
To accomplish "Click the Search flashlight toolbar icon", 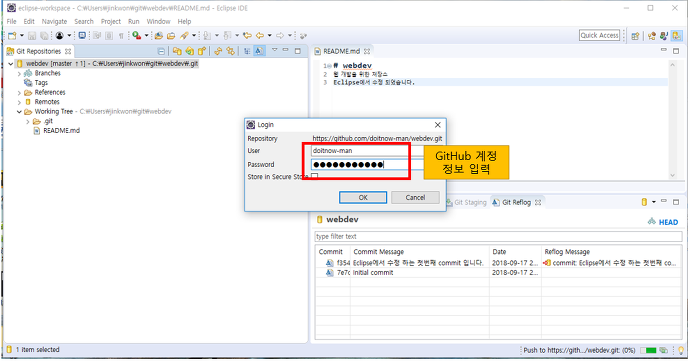I will (184, 36).
